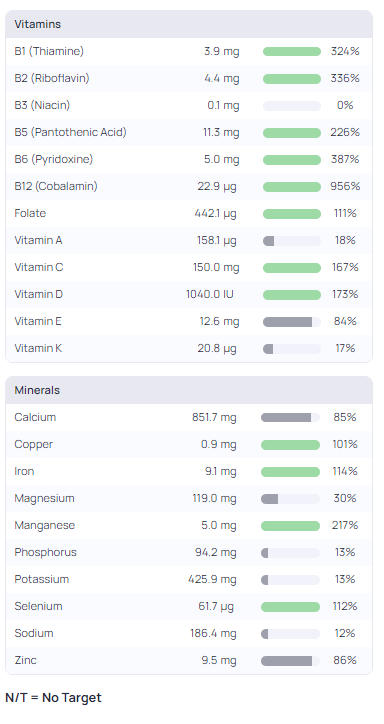
Task: Select the Vitamin D nutrient label
Action: (x=38, y=294)
